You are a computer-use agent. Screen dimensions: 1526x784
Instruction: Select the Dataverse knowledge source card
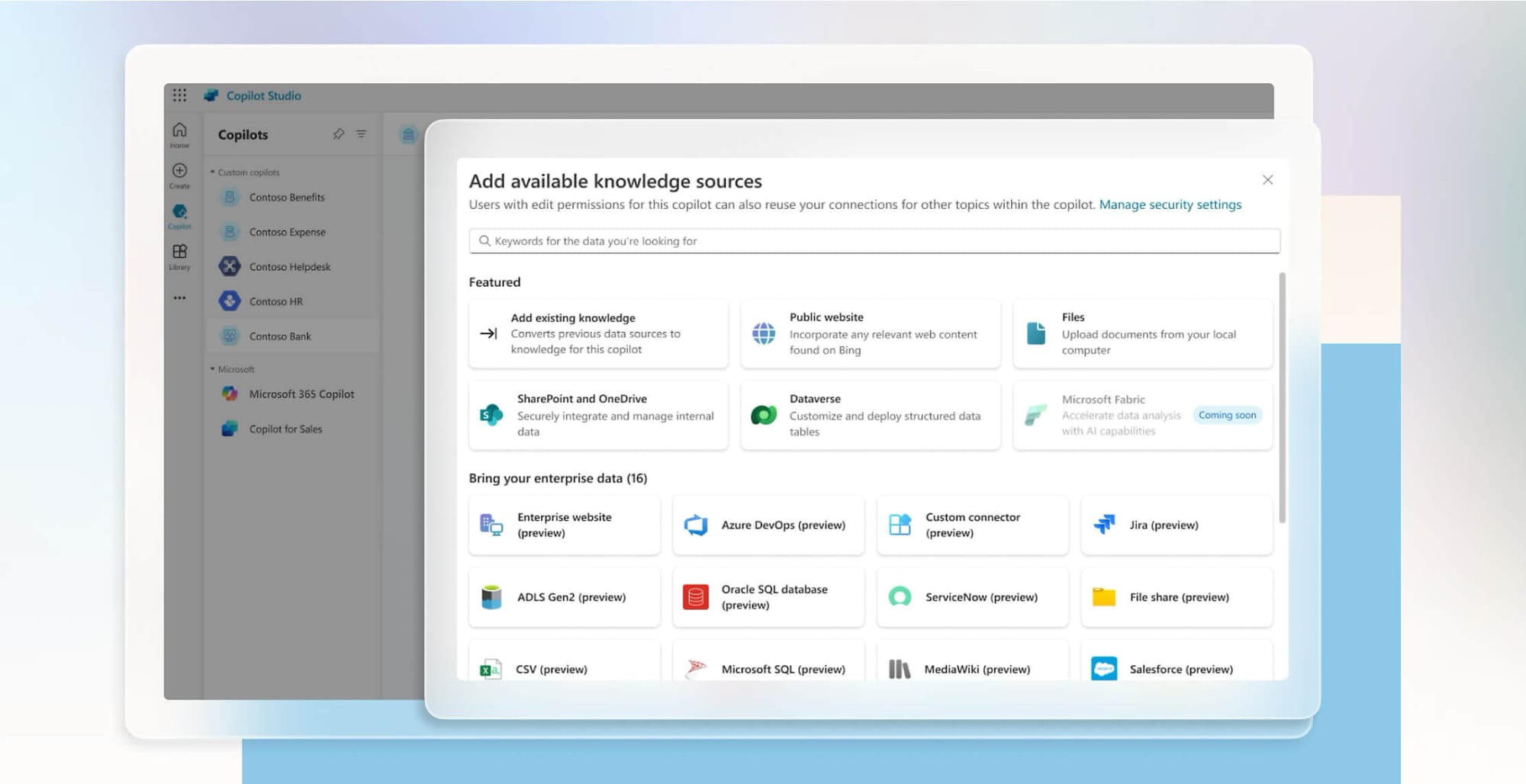click(x=869, y=415)
